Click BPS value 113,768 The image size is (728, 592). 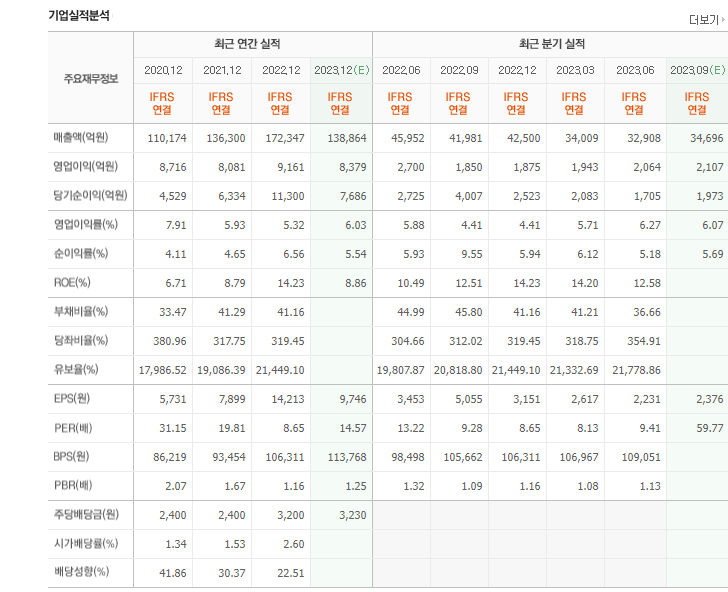[347, 457]
